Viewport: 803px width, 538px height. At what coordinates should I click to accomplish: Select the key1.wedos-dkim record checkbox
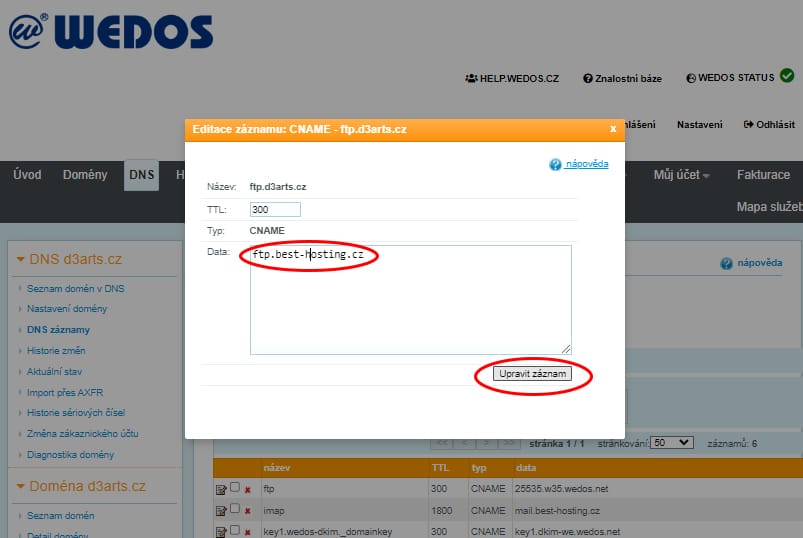coord(235,529)
